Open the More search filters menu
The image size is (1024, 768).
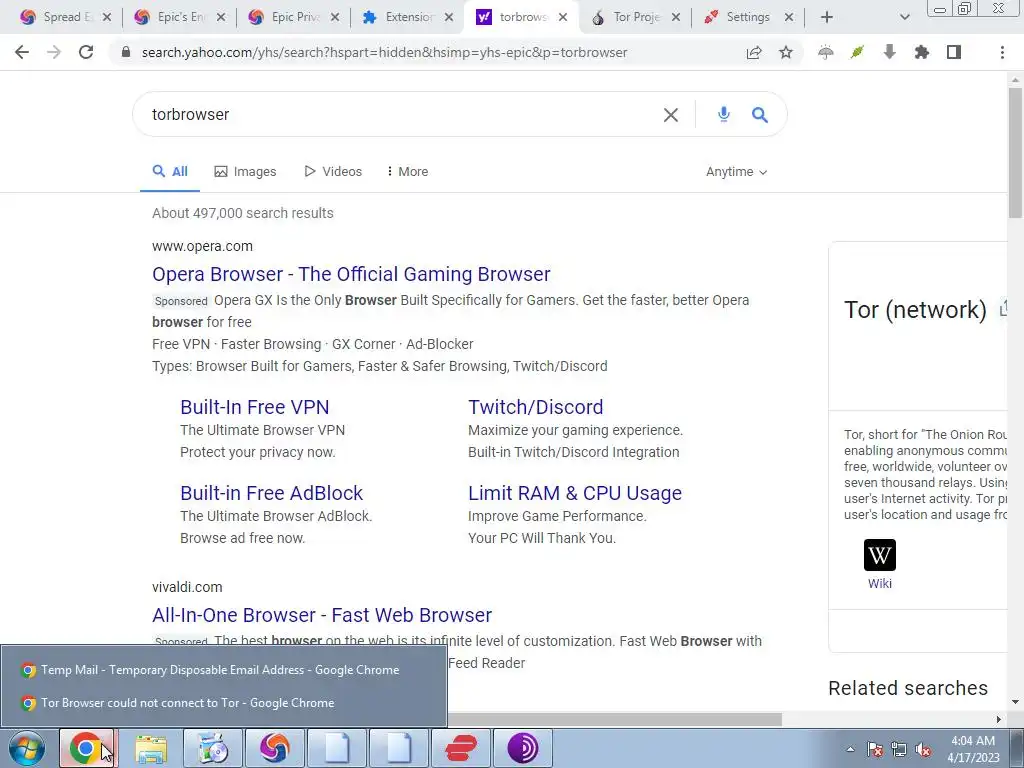click(x=408, y=172)
